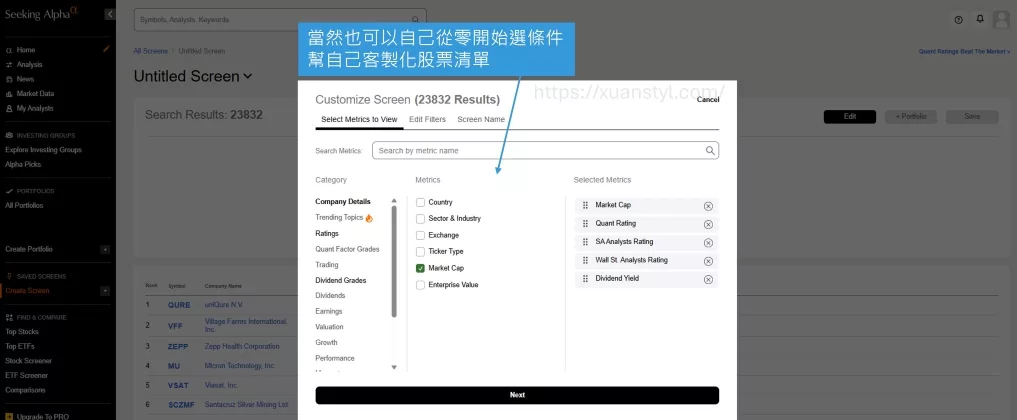Click the Seeking Alpha logo
The height and width of the screenshot is (420, 1017).
pyautogui.click(x=42, y=14)
